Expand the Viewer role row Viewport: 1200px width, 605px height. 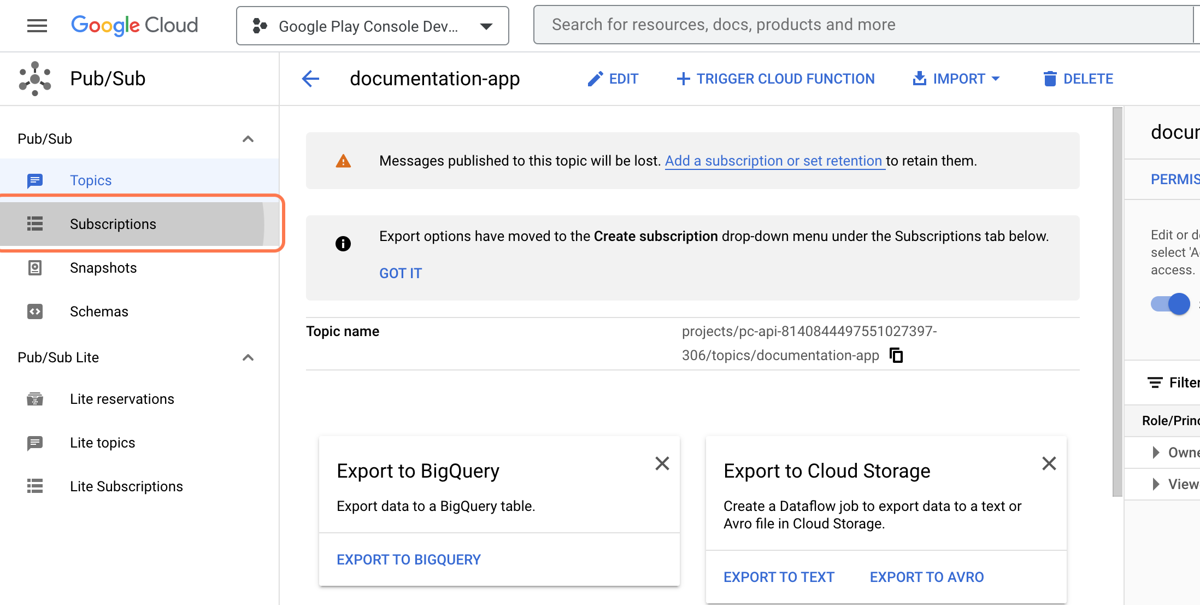click(x=1156, y=484)
